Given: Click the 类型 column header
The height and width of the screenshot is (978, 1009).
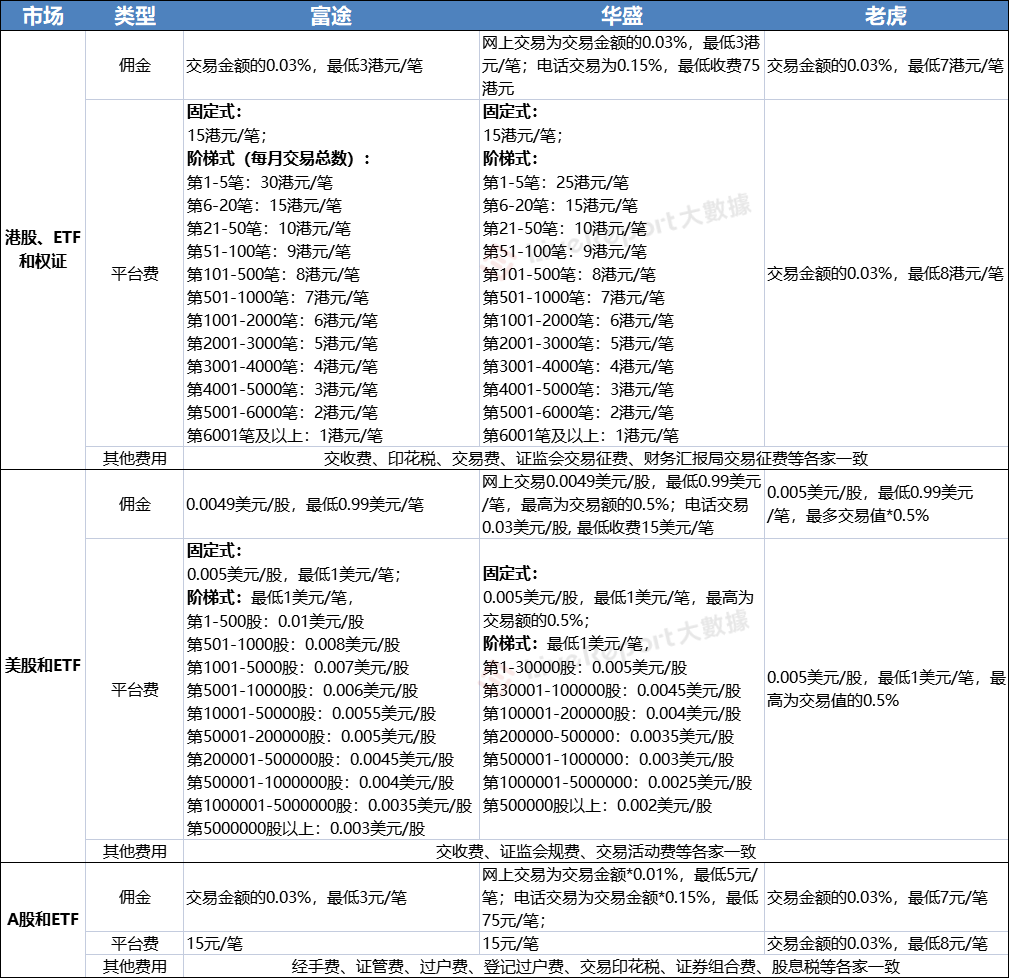Looking at the screenshot, I should point(134,15).
